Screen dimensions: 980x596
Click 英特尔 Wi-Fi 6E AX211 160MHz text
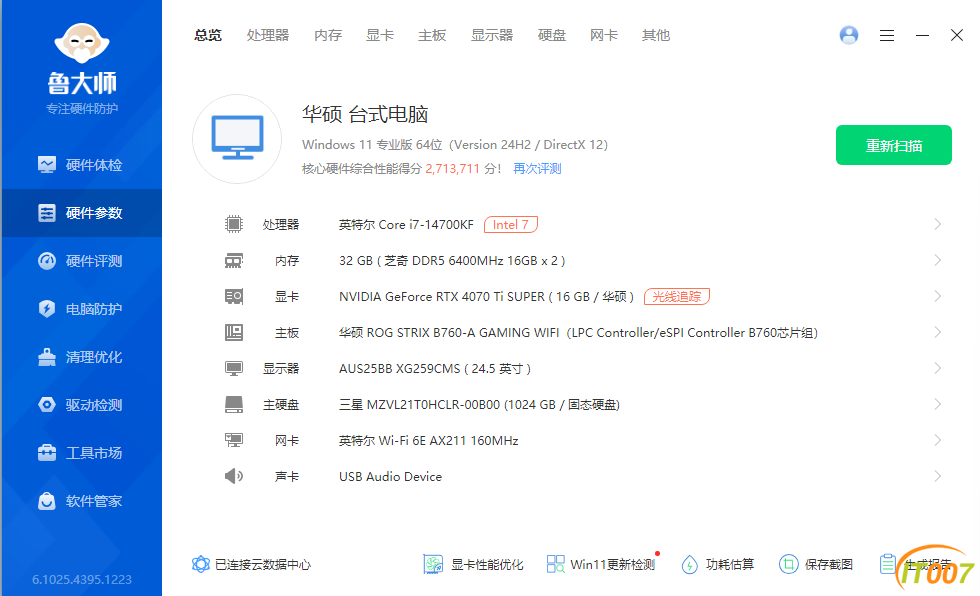[429, 440]
